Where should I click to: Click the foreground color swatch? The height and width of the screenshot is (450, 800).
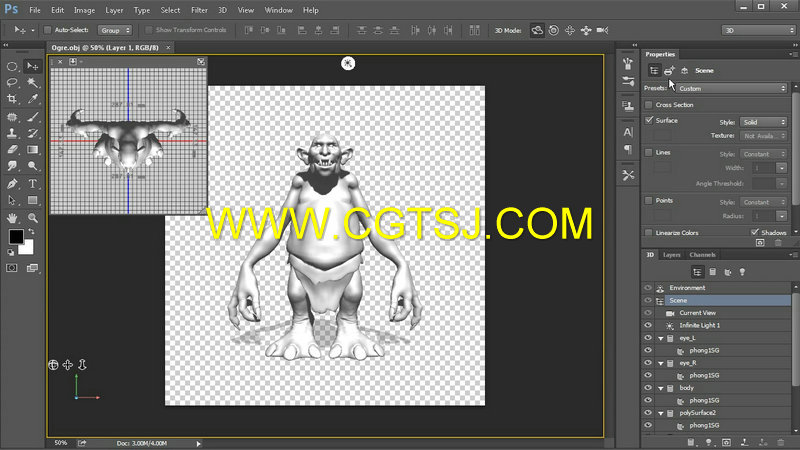[x=16, y=236]
